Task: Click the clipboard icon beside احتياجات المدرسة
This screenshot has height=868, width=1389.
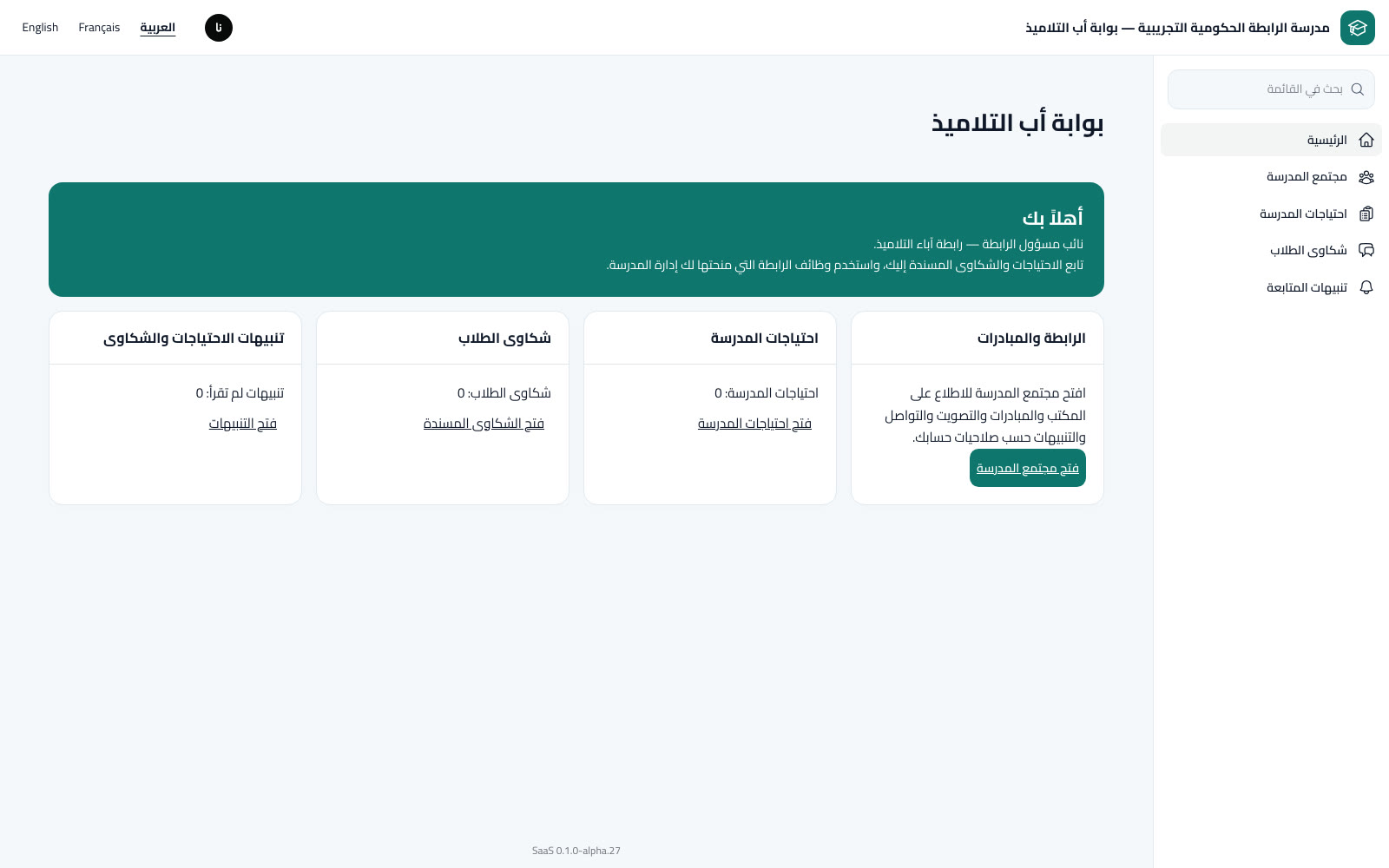Action: click(x=1366, y=214)
